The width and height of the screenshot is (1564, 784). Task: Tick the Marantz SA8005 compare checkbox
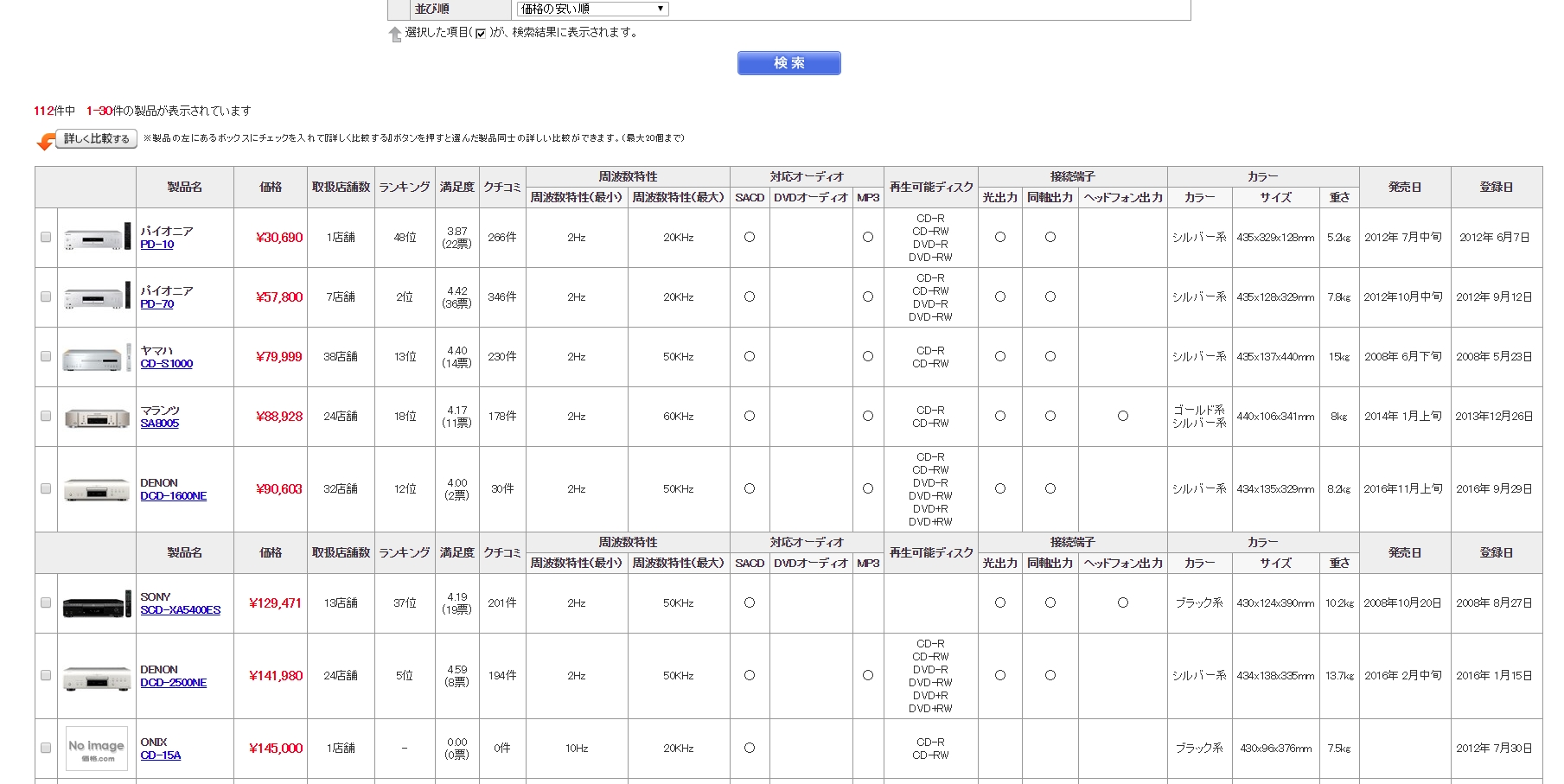tap(46, 416)
